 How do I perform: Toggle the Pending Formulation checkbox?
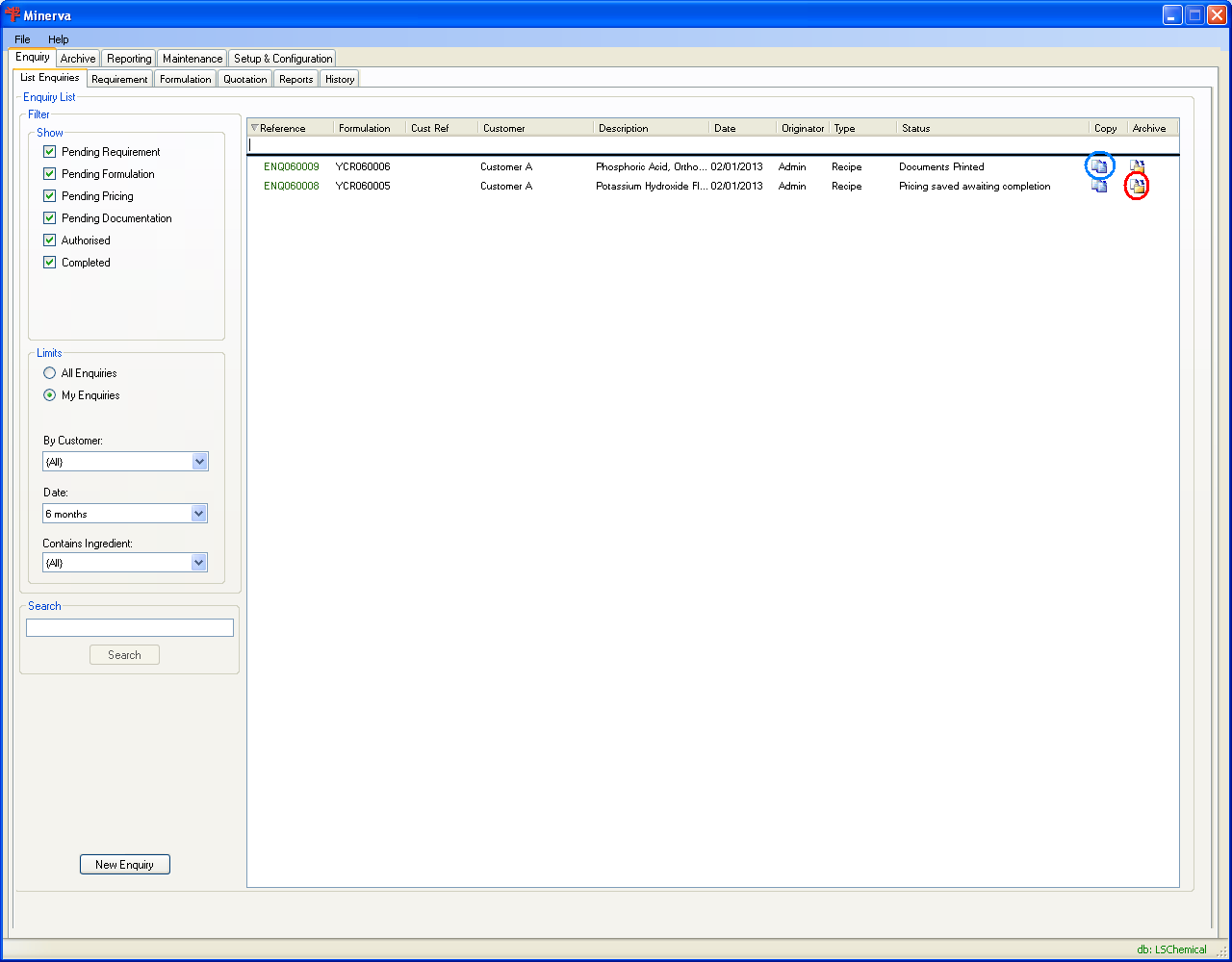point(50,174)
